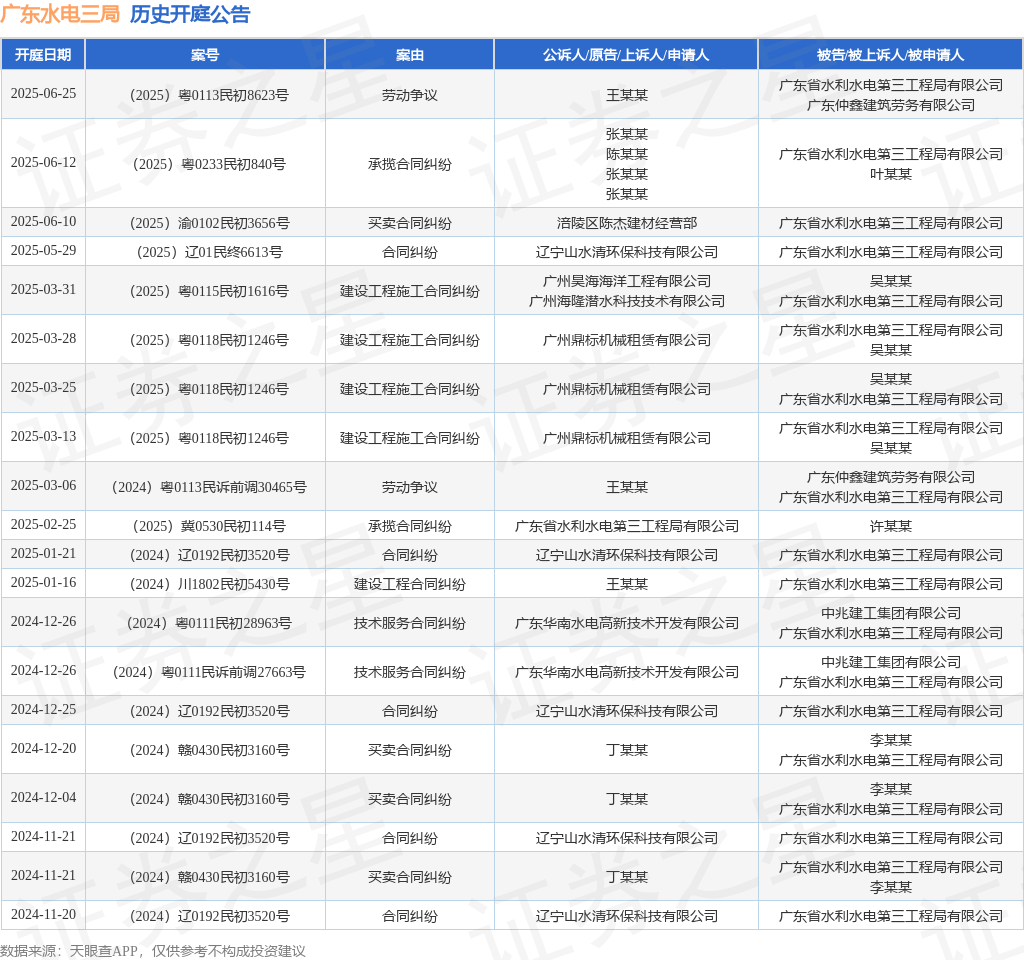This screenshot has height=960, width=1024.
Task: Click 买卖合同纠纷 in 2025-06-10 row
Action: (409, 223)
